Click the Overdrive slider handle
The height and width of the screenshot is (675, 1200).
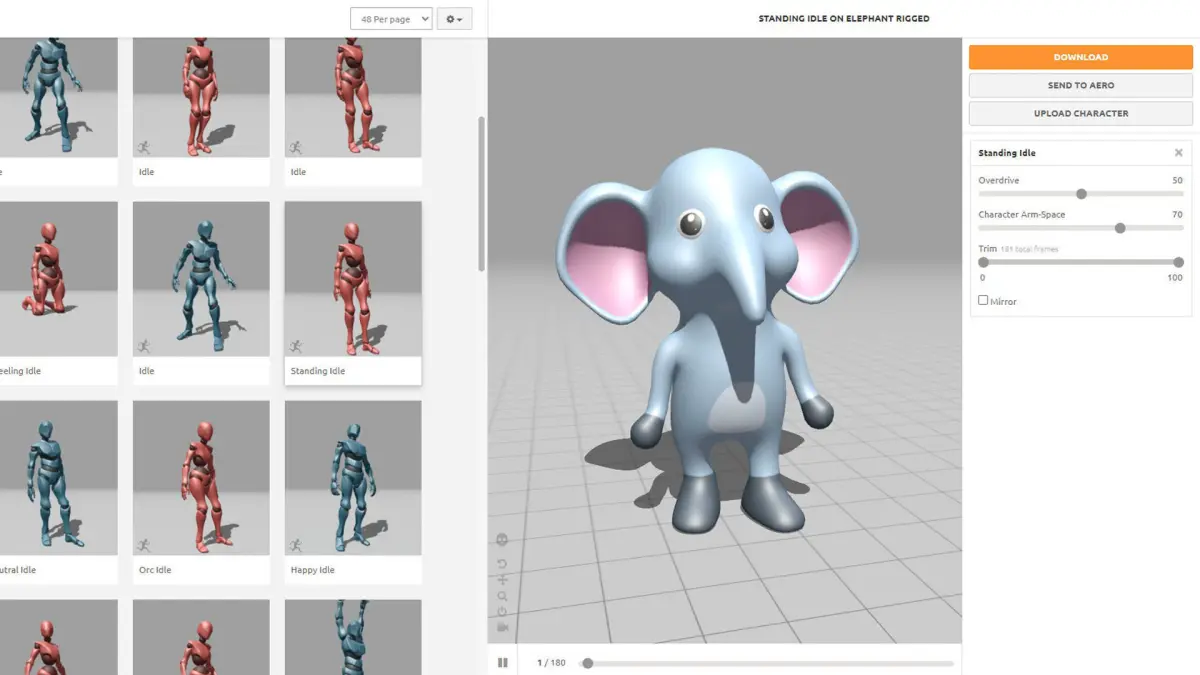tap(1081, 194)
